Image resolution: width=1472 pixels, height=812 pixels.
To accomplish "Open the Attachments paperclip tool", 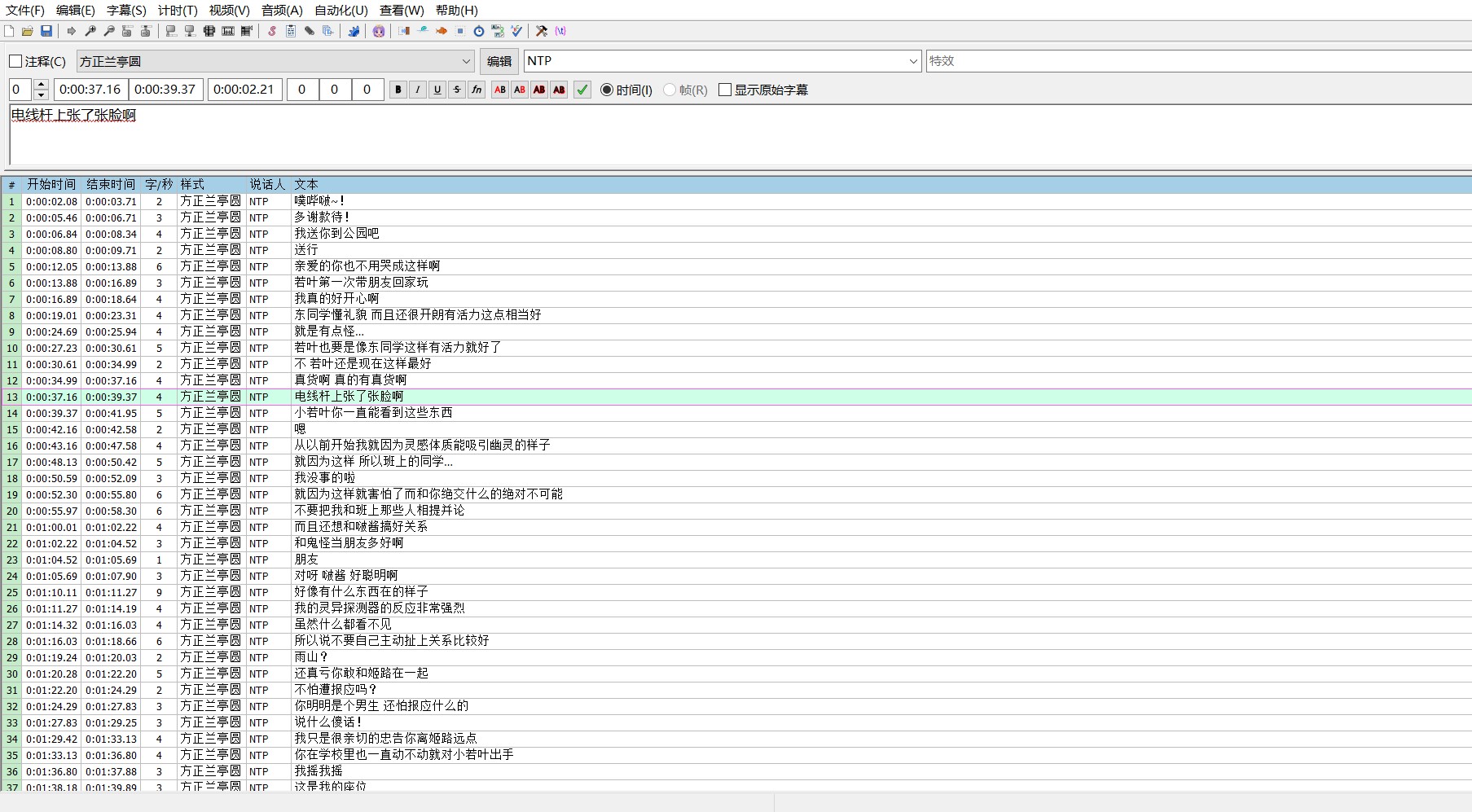I will [x=310, y=31].
